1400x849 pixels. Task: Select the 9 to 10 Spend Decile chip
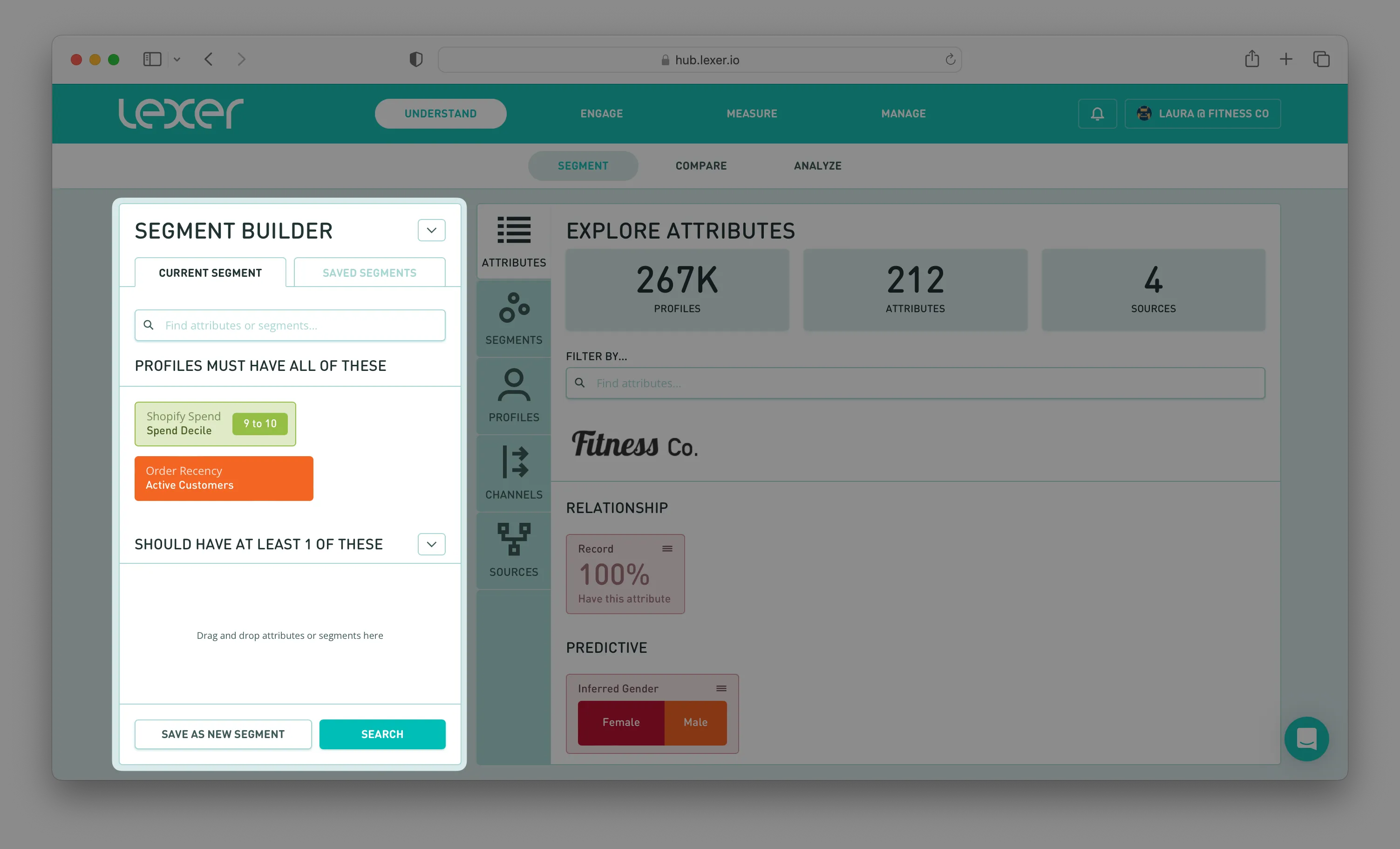tap(260, 424)
